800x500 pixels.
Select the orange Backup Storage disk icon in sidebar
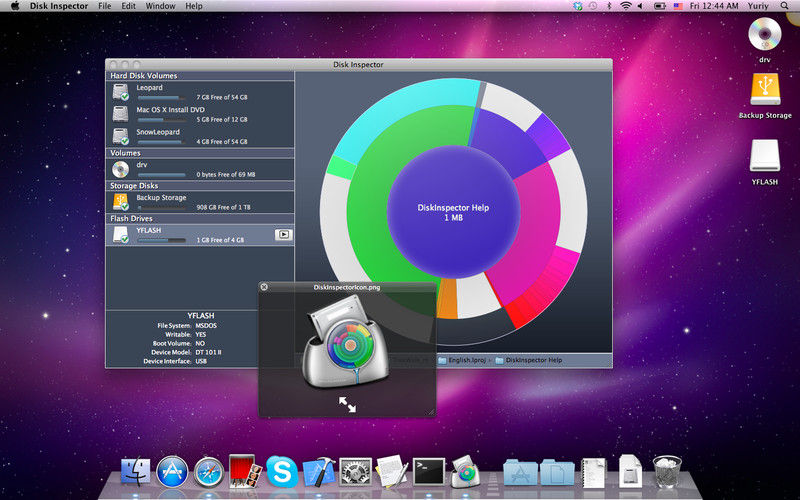click(x=120, y=202)
